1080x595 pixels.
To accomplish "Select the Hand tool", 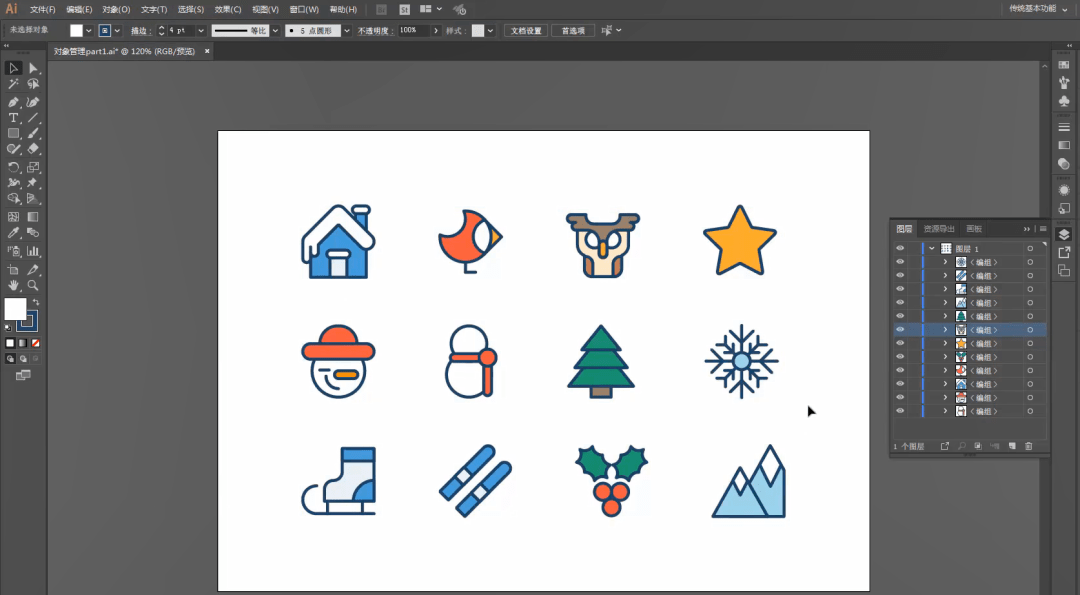I will [13, 285].
